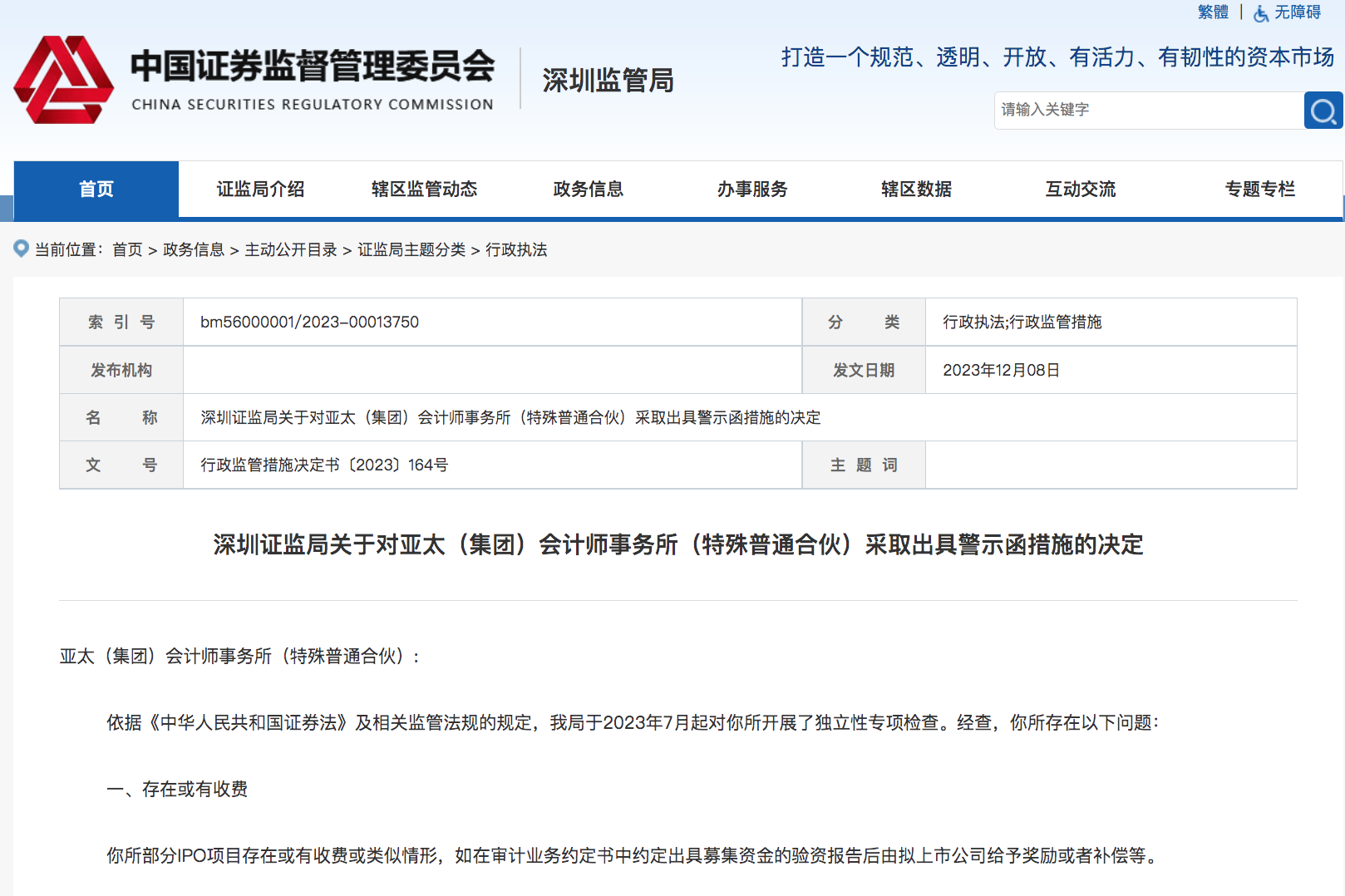This screenshot has height=896, width=1345.
Task: Click the search magnifier button
Action: [x=1323, y=111]
